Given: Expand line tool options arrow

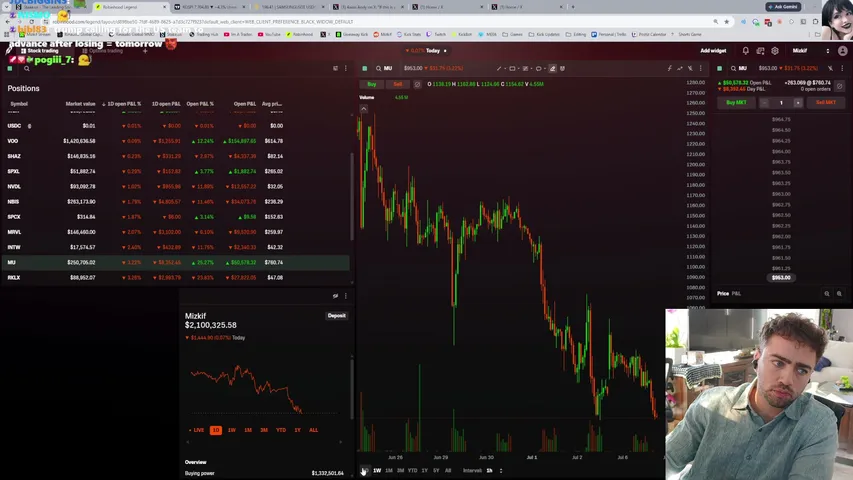Looking at the screenshot, I should (505, 69).
